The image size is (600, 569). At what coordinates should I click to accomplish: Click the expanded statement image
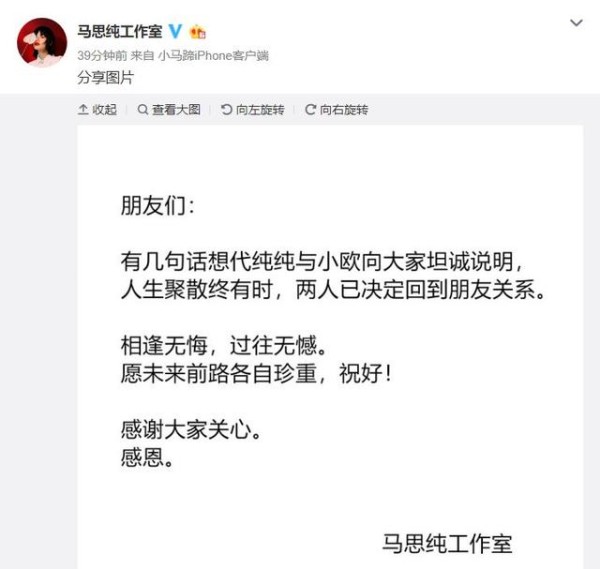coord(330,347)
